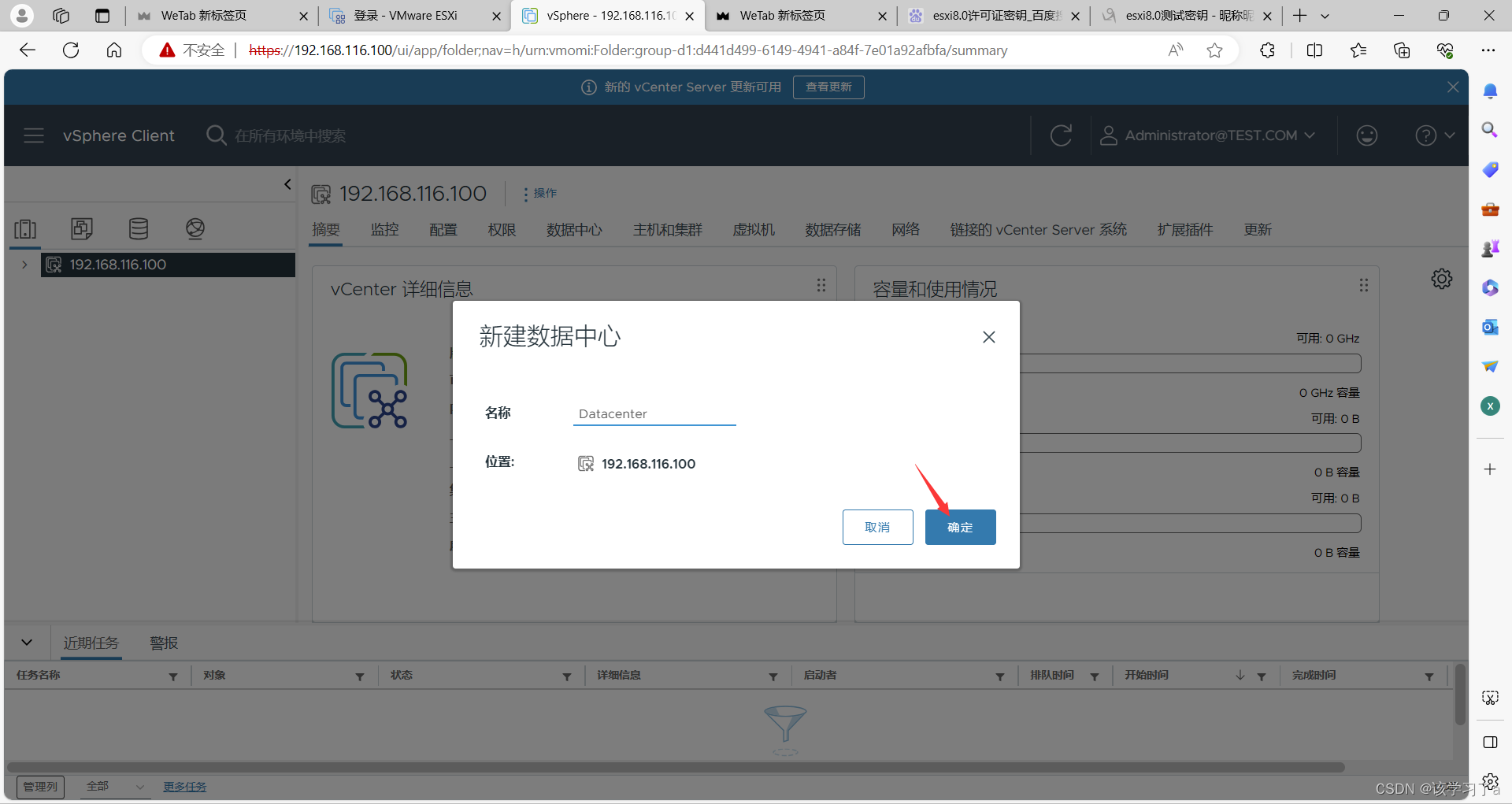
Task: Open the 数据存储 tab
Action: coord(833,230)
